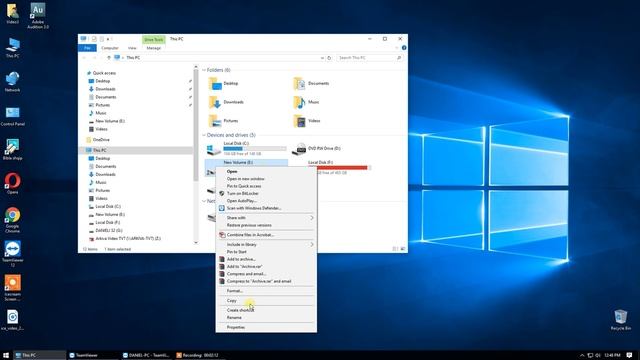Viewport: 640px width, 360px height.
Task: Expand the Share with submenu arrow
Action: coord(312,218)
